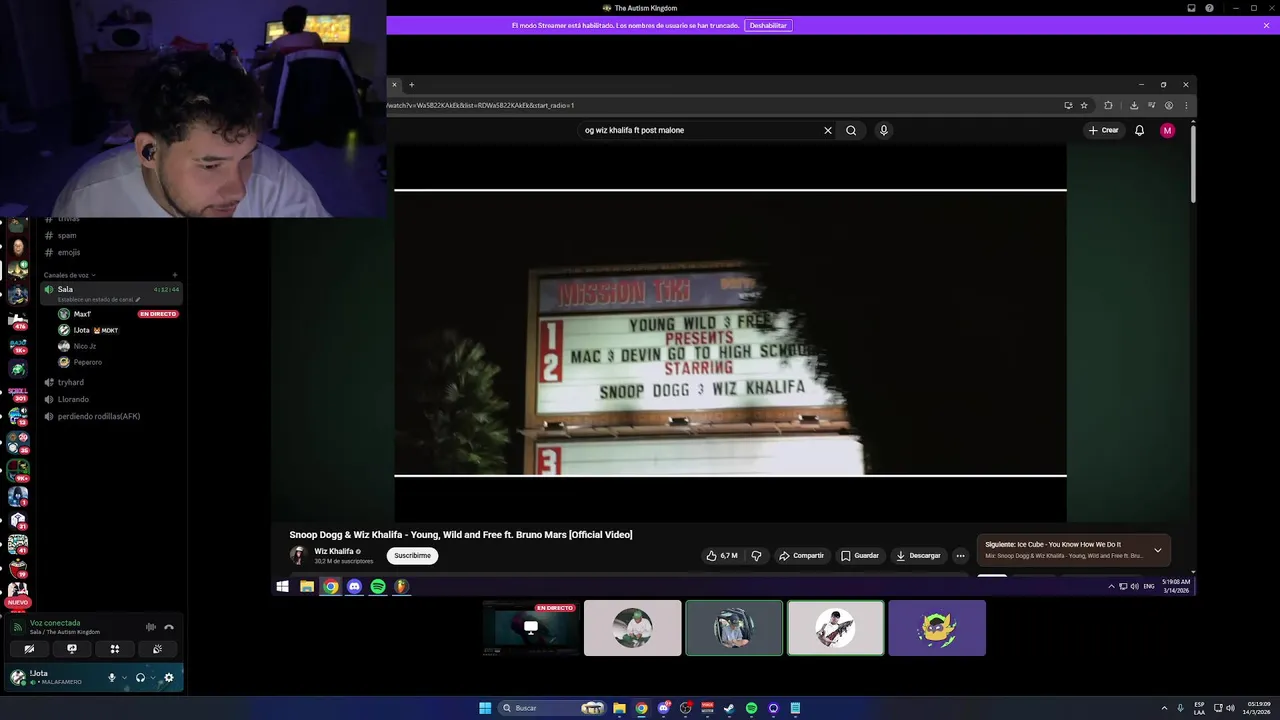Open activities button in voice panel

(x=115, y=649)
